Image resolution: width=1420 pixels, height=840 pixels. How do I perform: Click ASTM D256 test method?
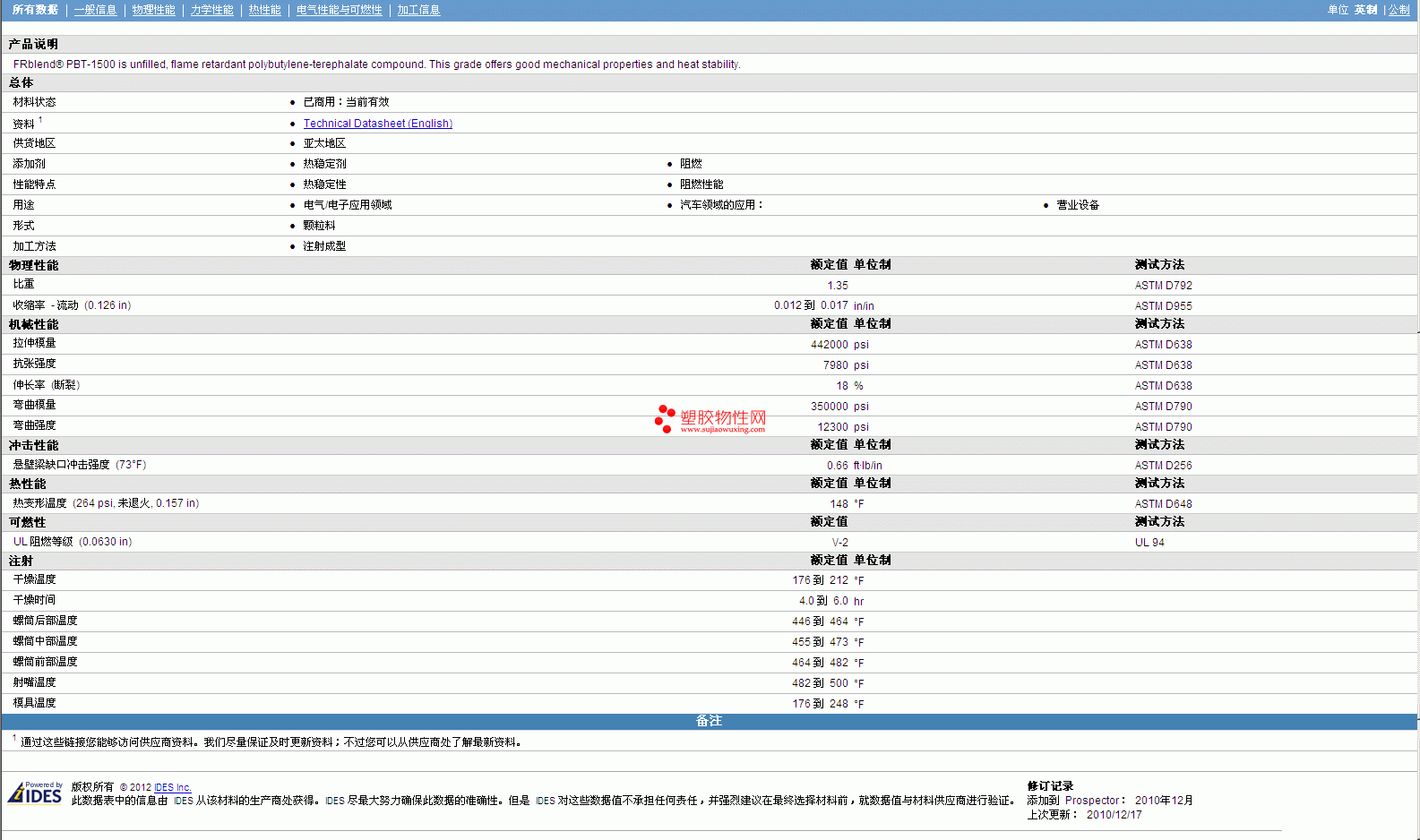pyautogui.click(x=1163, y=466)
